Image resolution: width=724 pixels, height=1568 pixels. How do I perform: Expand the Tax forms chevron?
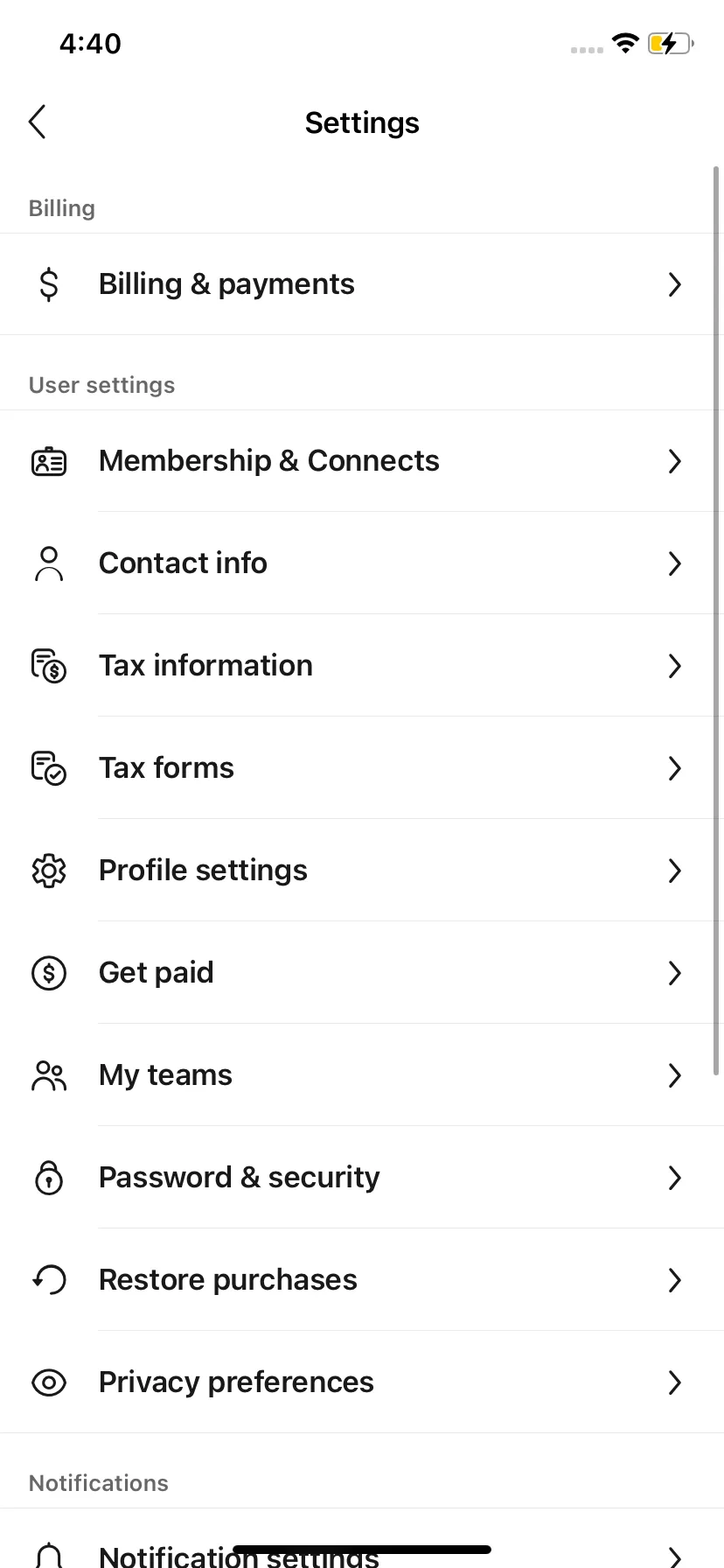point(674,768)
